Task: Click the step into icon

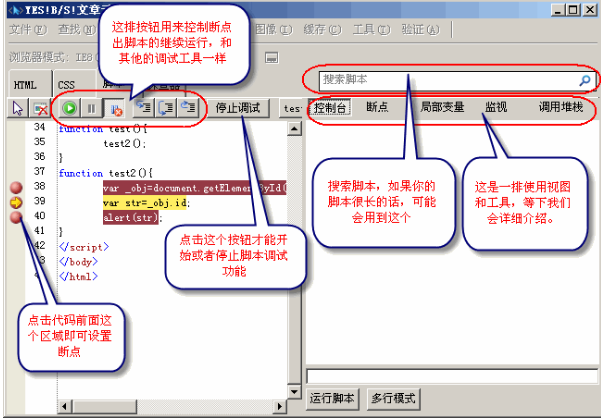Action: (143, 108)
